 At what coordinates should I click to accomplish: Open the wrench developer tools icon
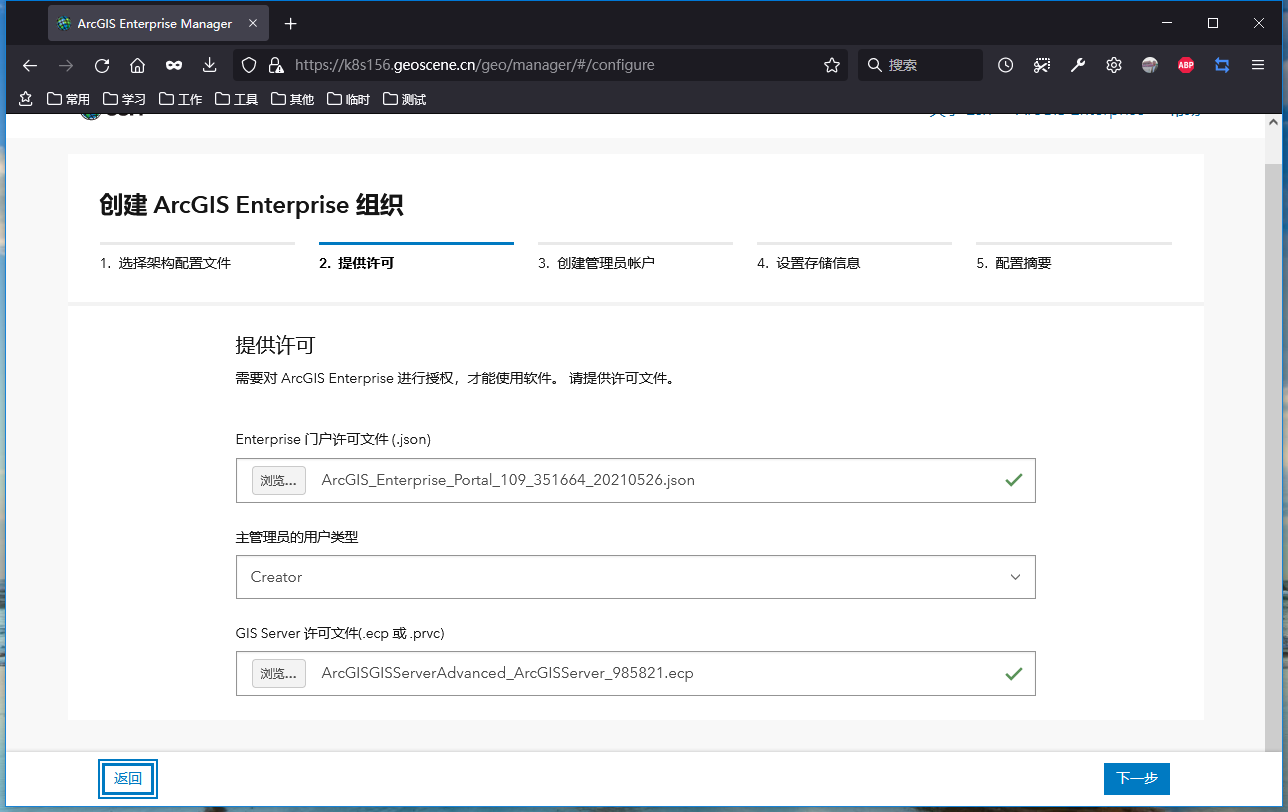click(1078, 65)
